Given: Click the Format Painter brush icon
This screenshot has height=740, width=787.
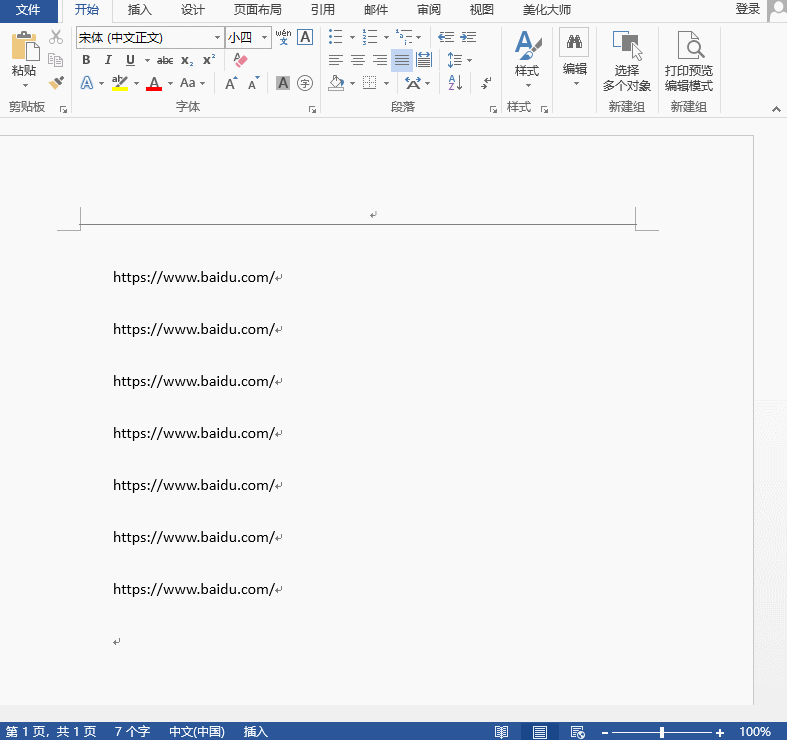Looking at the screenshot, I should coord(56,83).
